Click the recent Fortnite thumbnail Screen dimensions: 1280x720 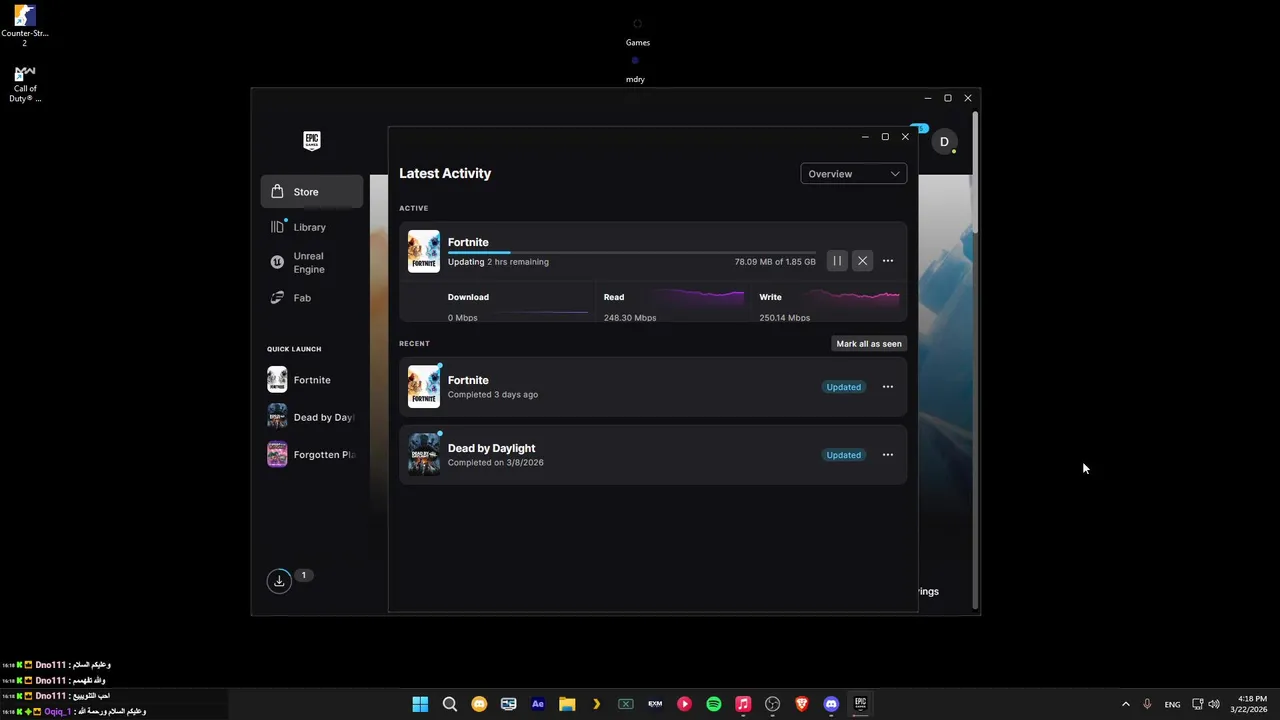click(424, 386)
